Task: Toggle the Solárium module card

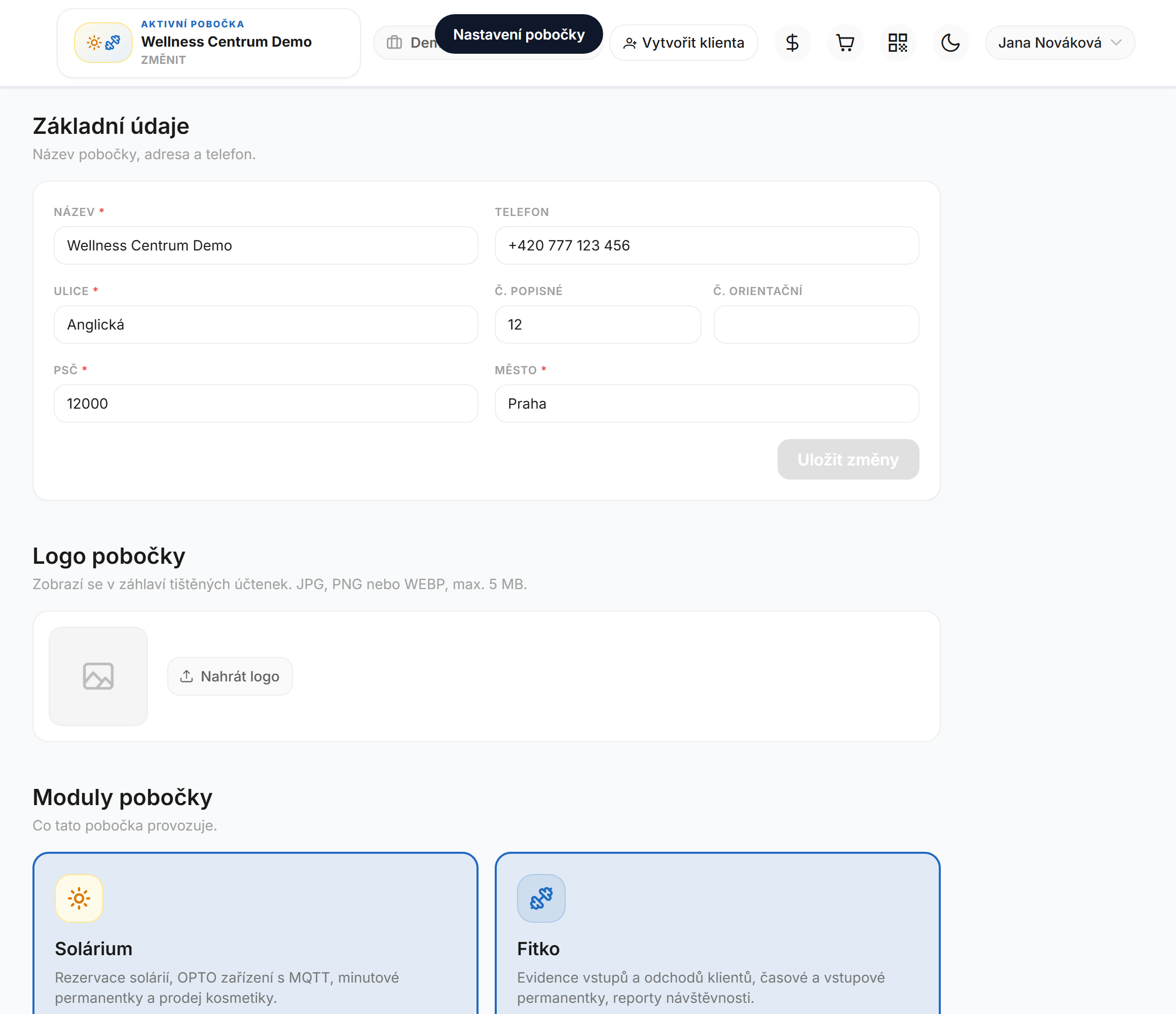Action: pyautogui.click(x=255, y=933)
